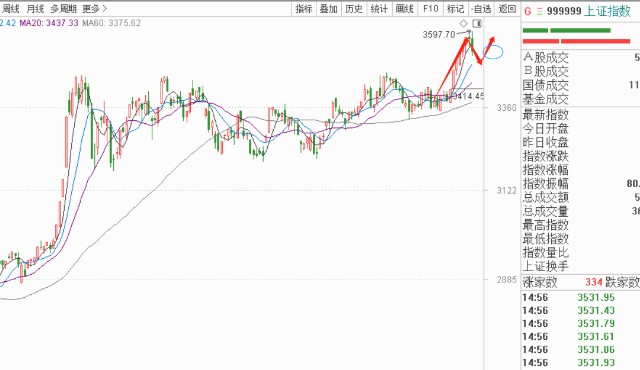Image resolution: width=640 pixels, height=370 pixels.
Task: Open the 历史 history button
Action: coord(354,9)
